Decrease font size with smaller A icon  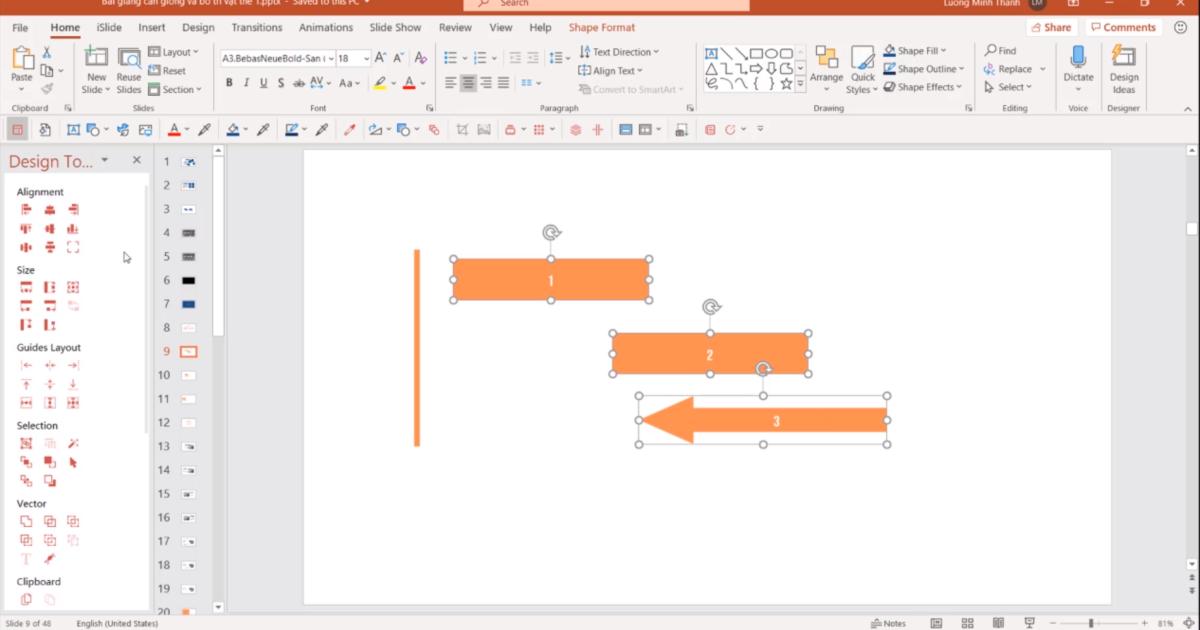tap(398, 58)
